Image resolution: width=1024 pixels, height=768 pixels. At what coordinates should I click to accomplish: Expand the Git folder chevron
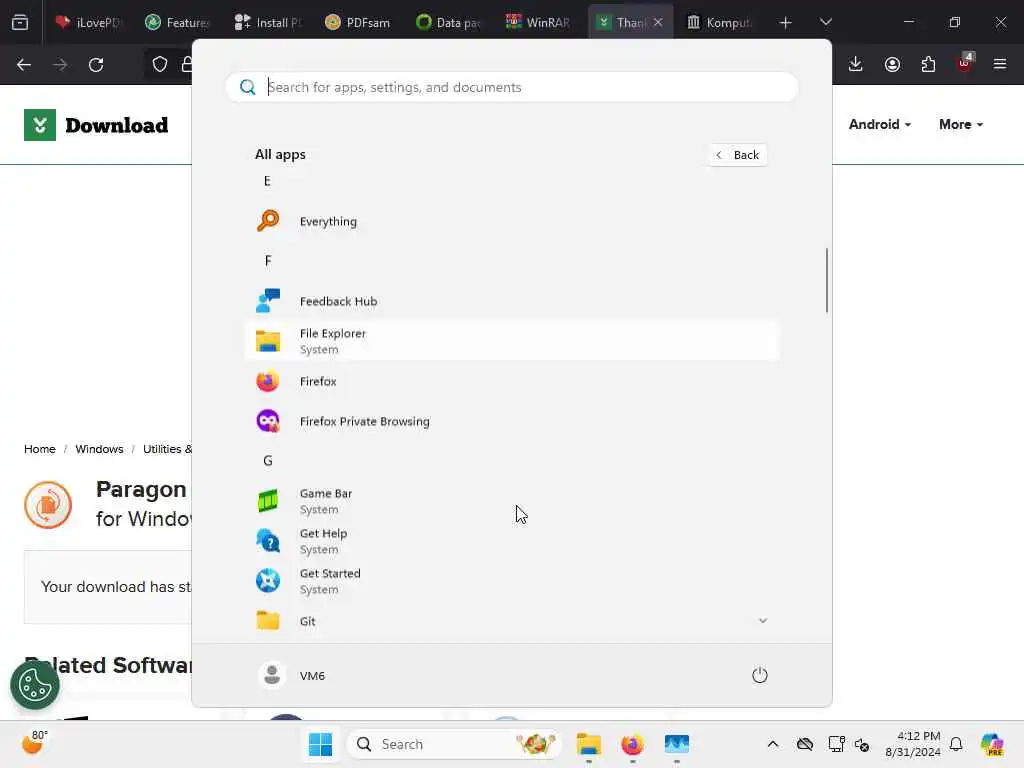point(762,620)
